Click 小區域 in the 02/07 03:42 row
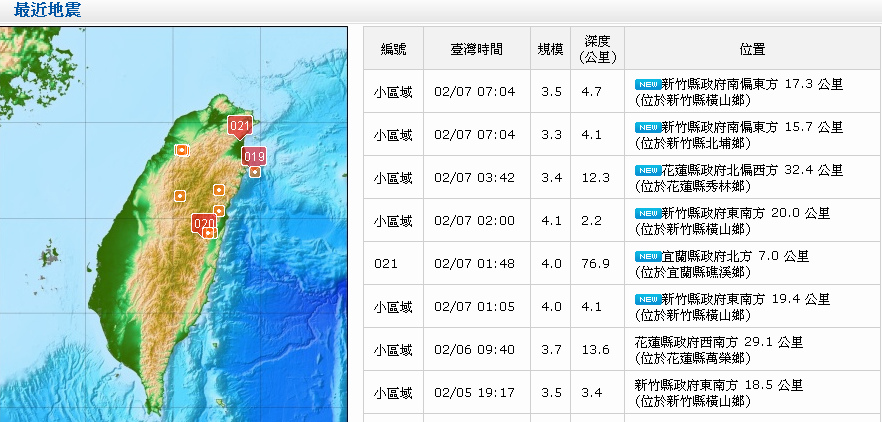The height and width of the screenshot is (422, 882). 393,178
